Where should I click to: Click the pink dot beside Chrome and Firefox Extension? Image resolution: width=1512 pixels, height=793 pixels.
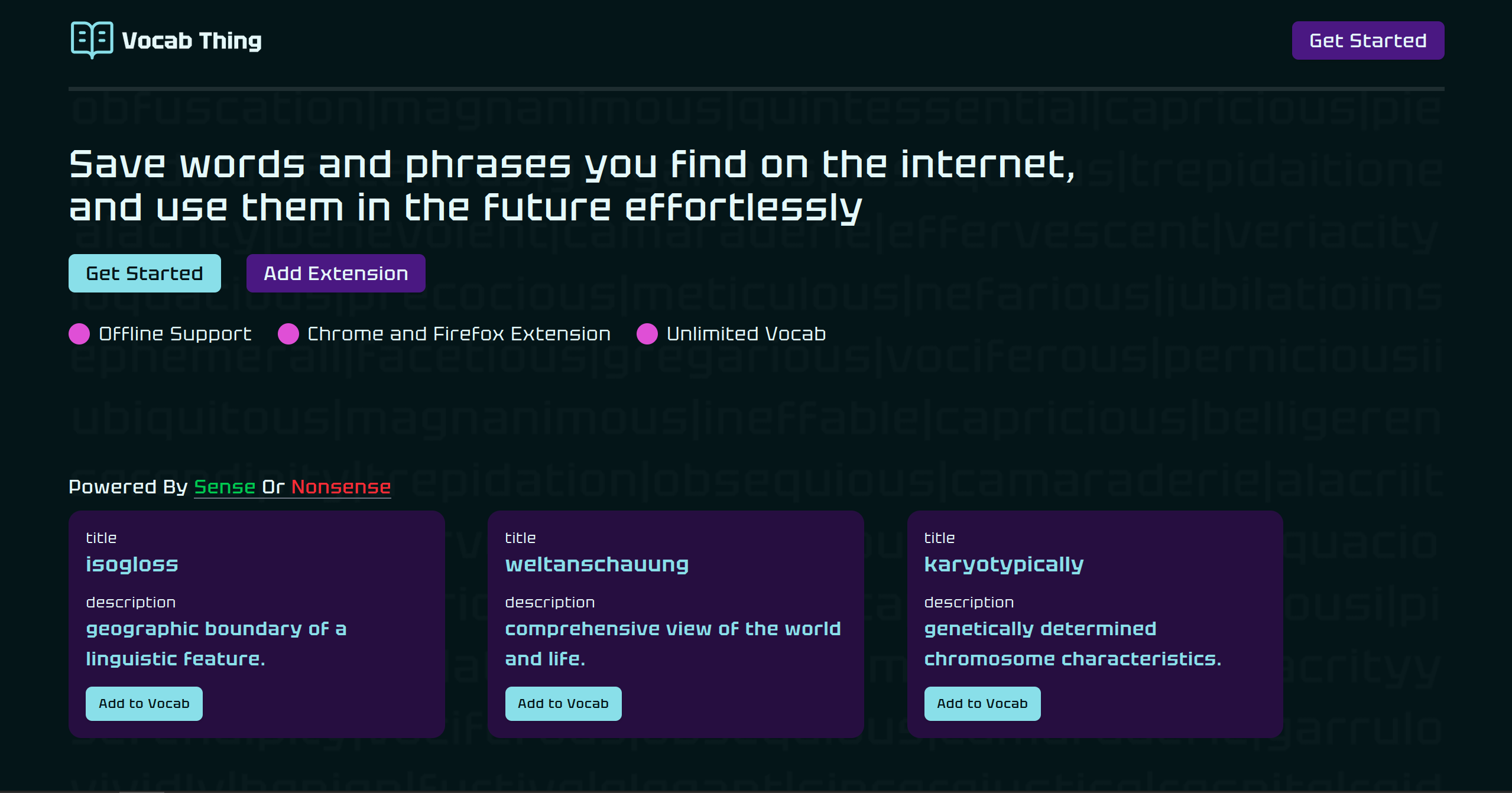288,334
